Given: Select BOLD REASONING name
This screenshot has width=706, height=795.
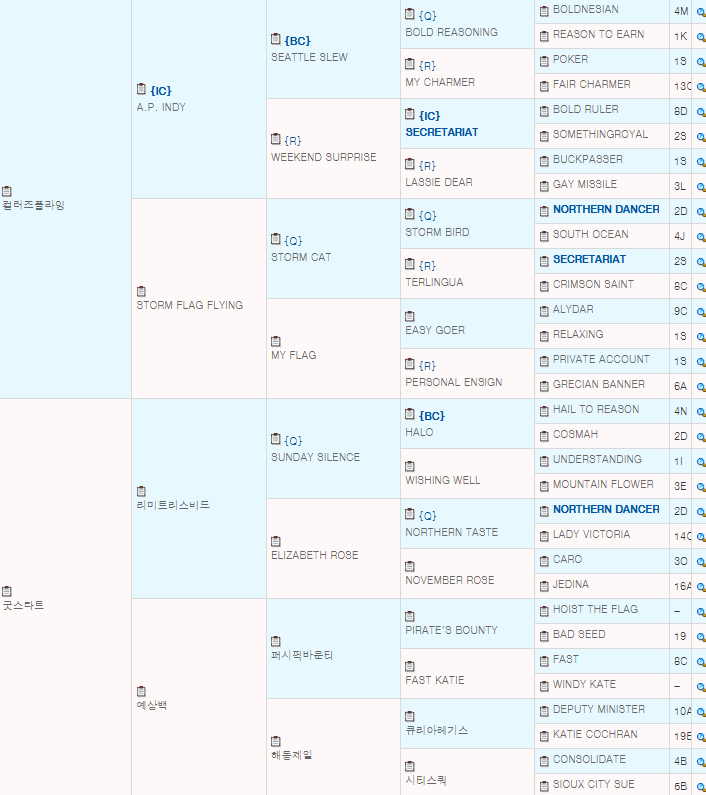Looking at the screenshot, I should coord(451,32).
